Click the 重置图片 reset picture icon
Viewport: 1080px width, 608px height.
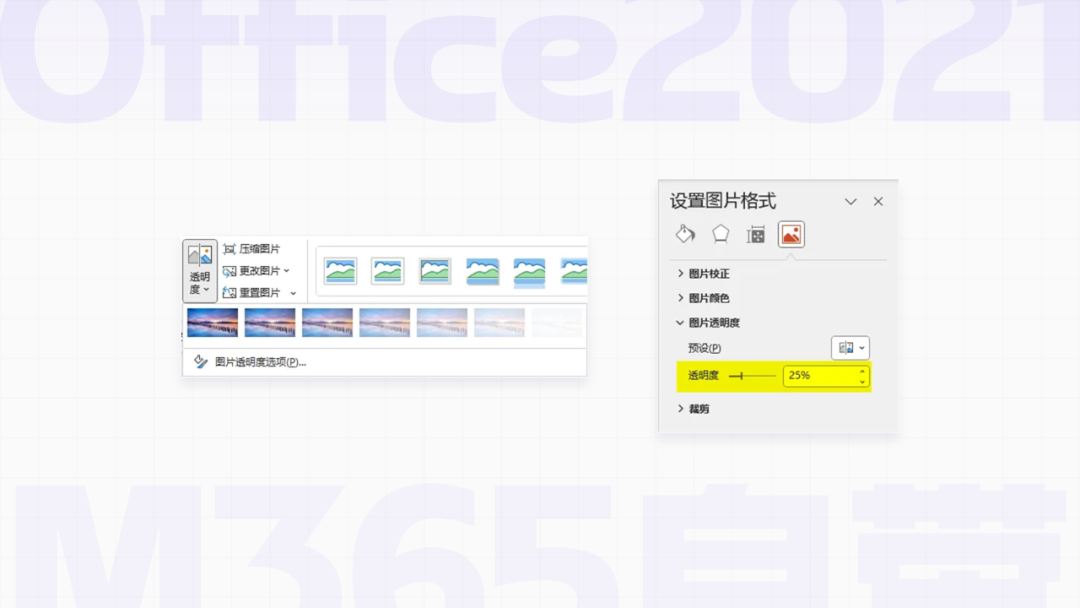click(x=229, y=293)
